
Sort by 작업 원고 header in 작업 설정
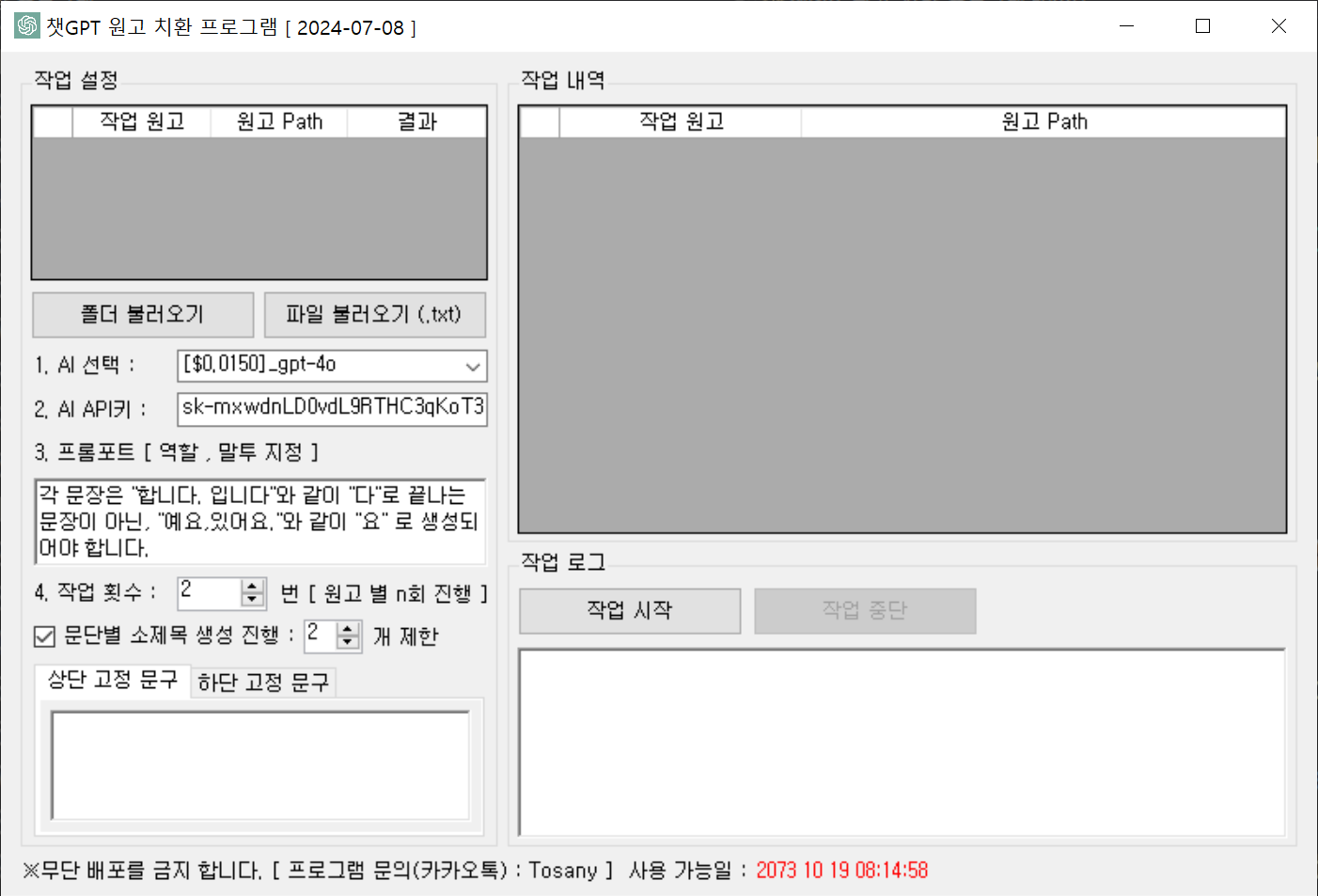142,122
